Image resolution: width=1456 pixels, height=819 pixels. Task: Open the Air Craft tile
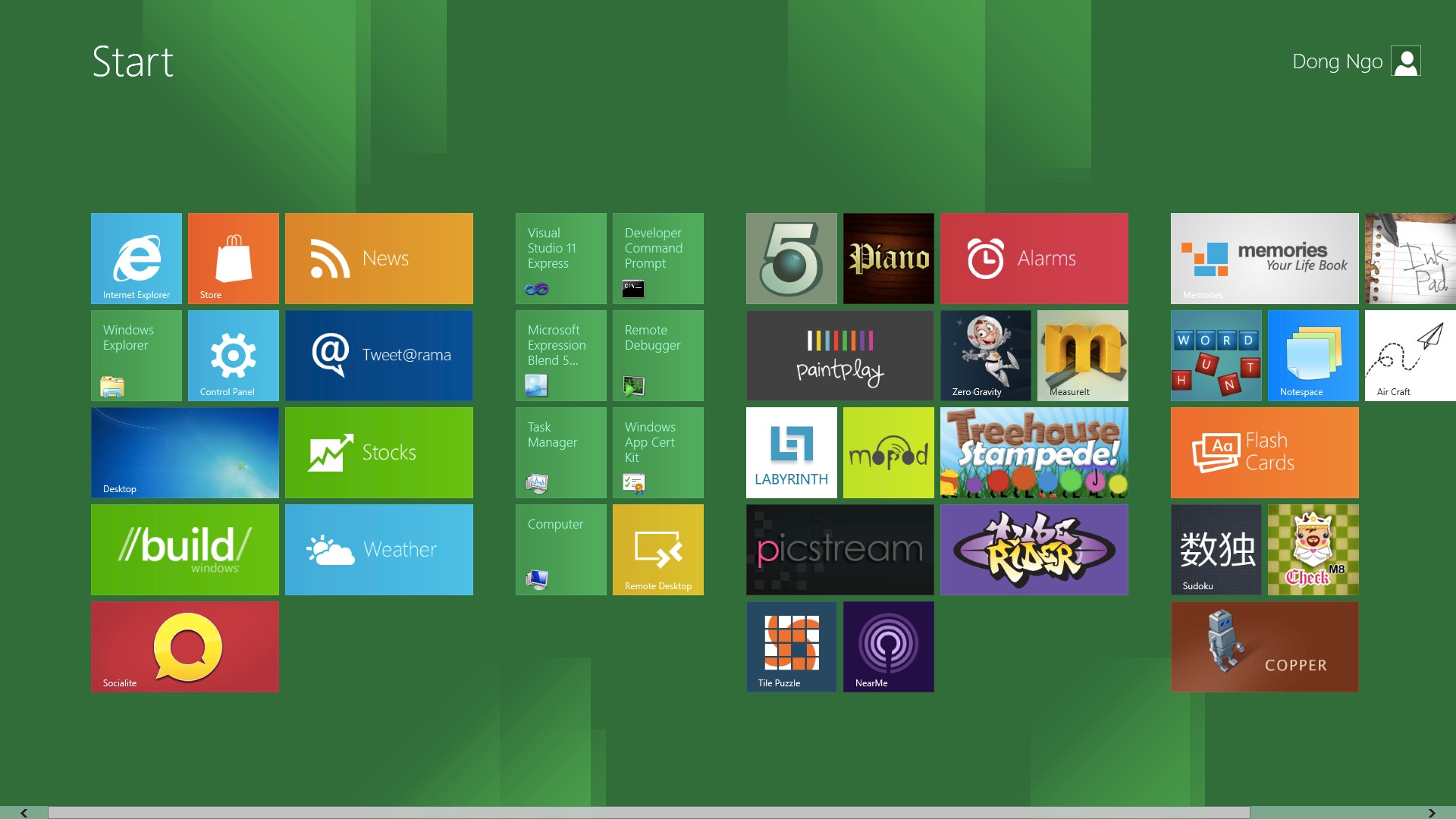pos(1410,356)
